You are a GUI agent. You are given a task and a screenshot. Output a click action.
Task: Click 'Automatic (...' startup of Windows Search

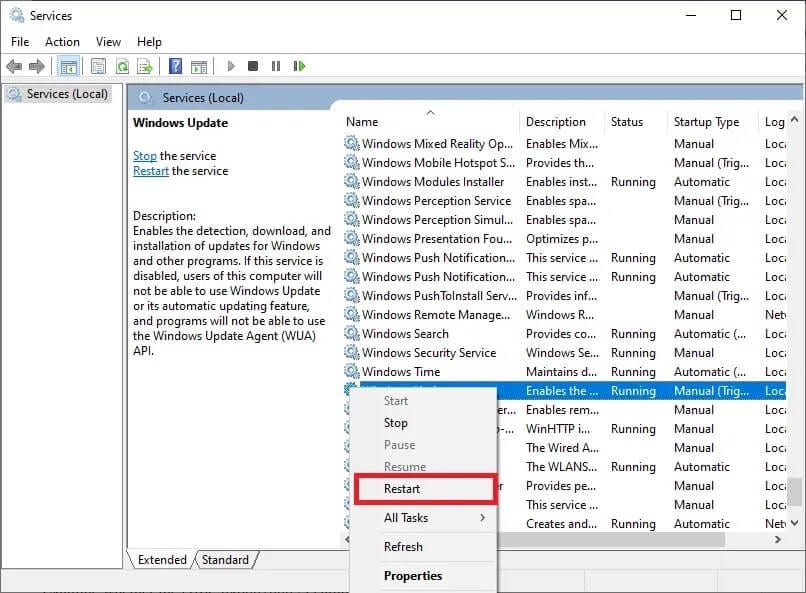click(710, 333)
